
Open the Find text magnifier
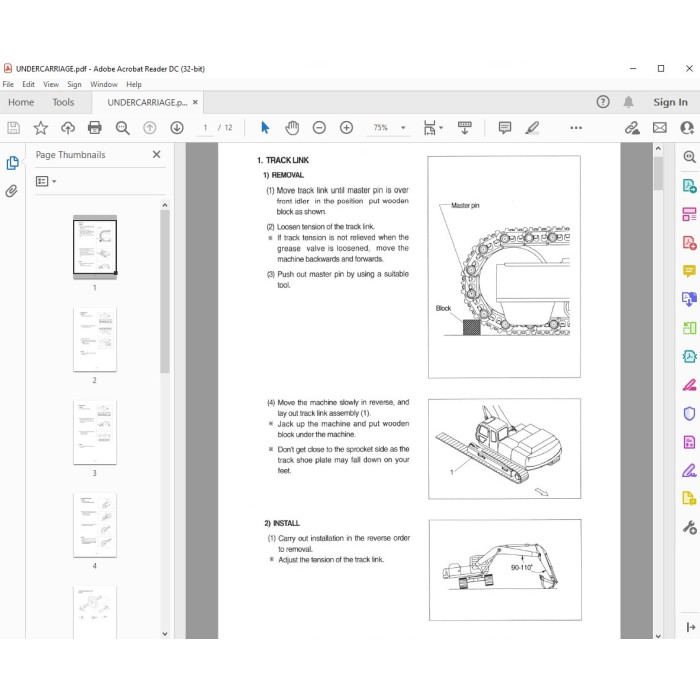point(122,128)
